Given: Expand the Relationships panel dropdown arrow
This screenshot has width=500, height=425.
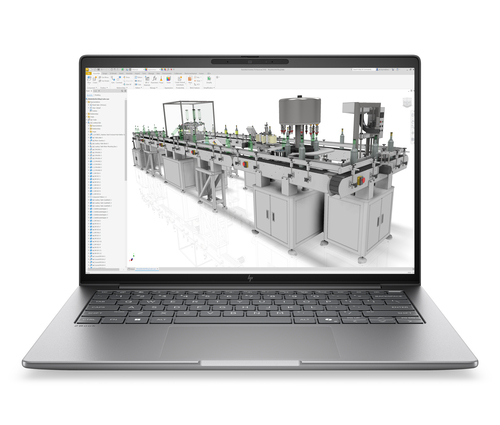Looking at the screenshot, I should (126, 87).
